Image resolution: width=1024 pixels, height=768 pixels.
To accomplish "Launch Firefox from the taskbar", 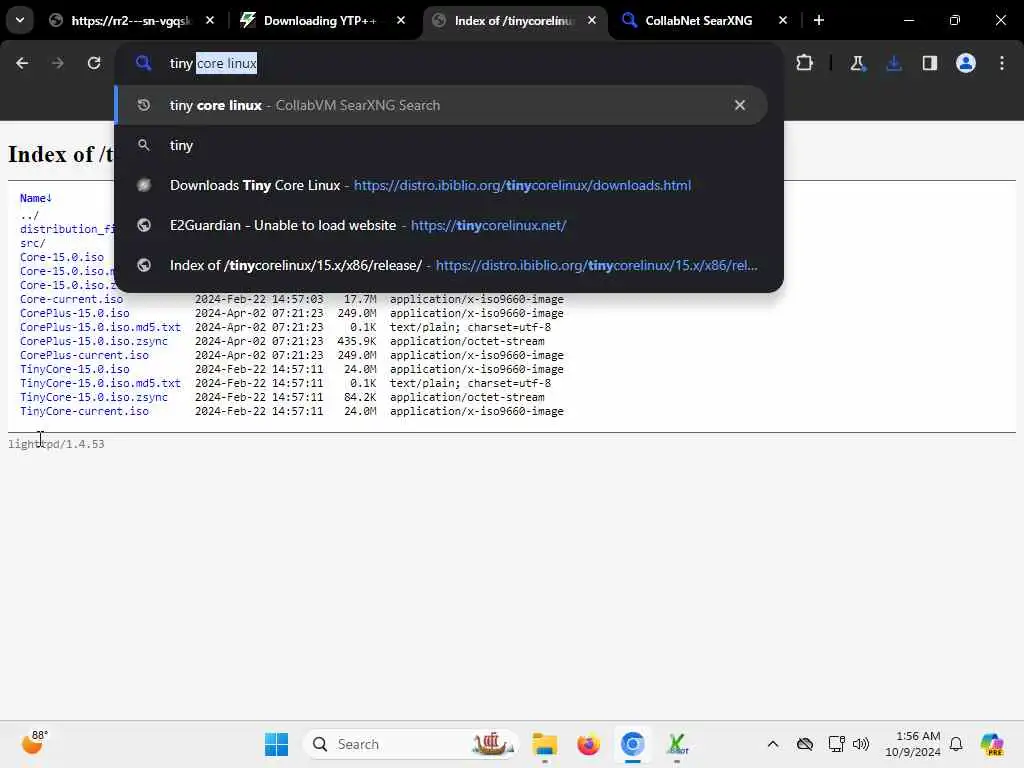I will 588,744.
